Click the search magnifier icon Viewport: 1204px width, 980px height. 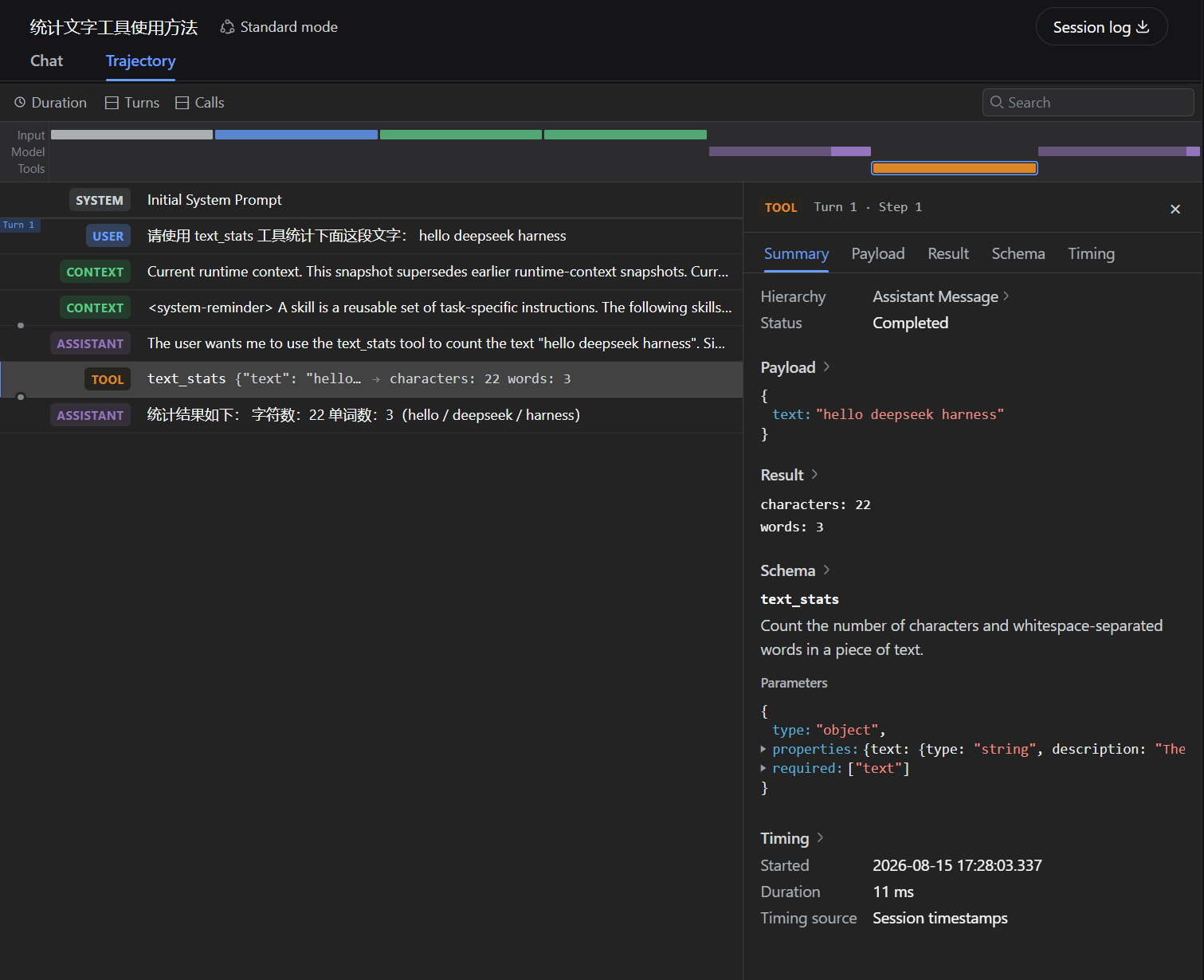point(997,102)
